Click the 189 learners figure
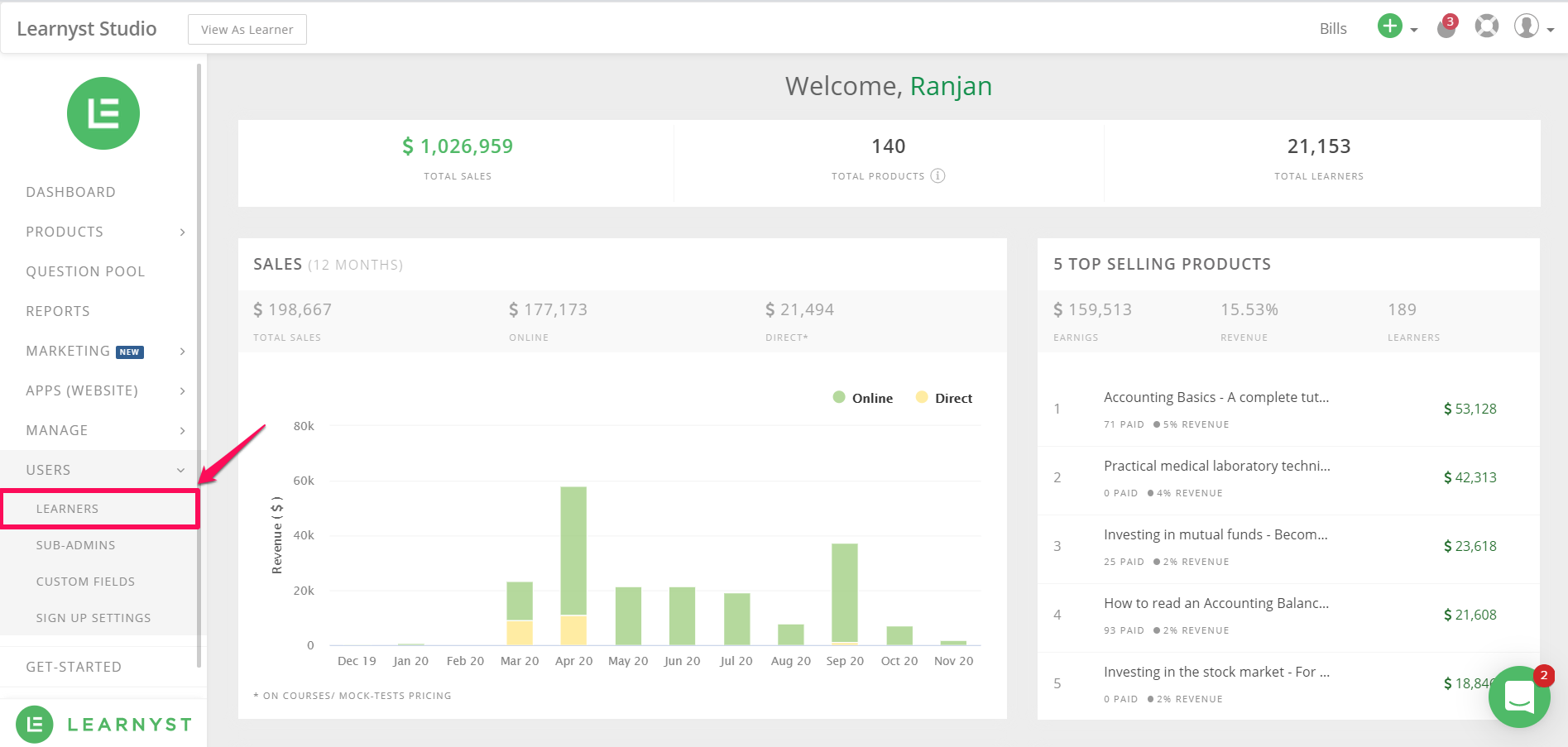 point(1403,309)
